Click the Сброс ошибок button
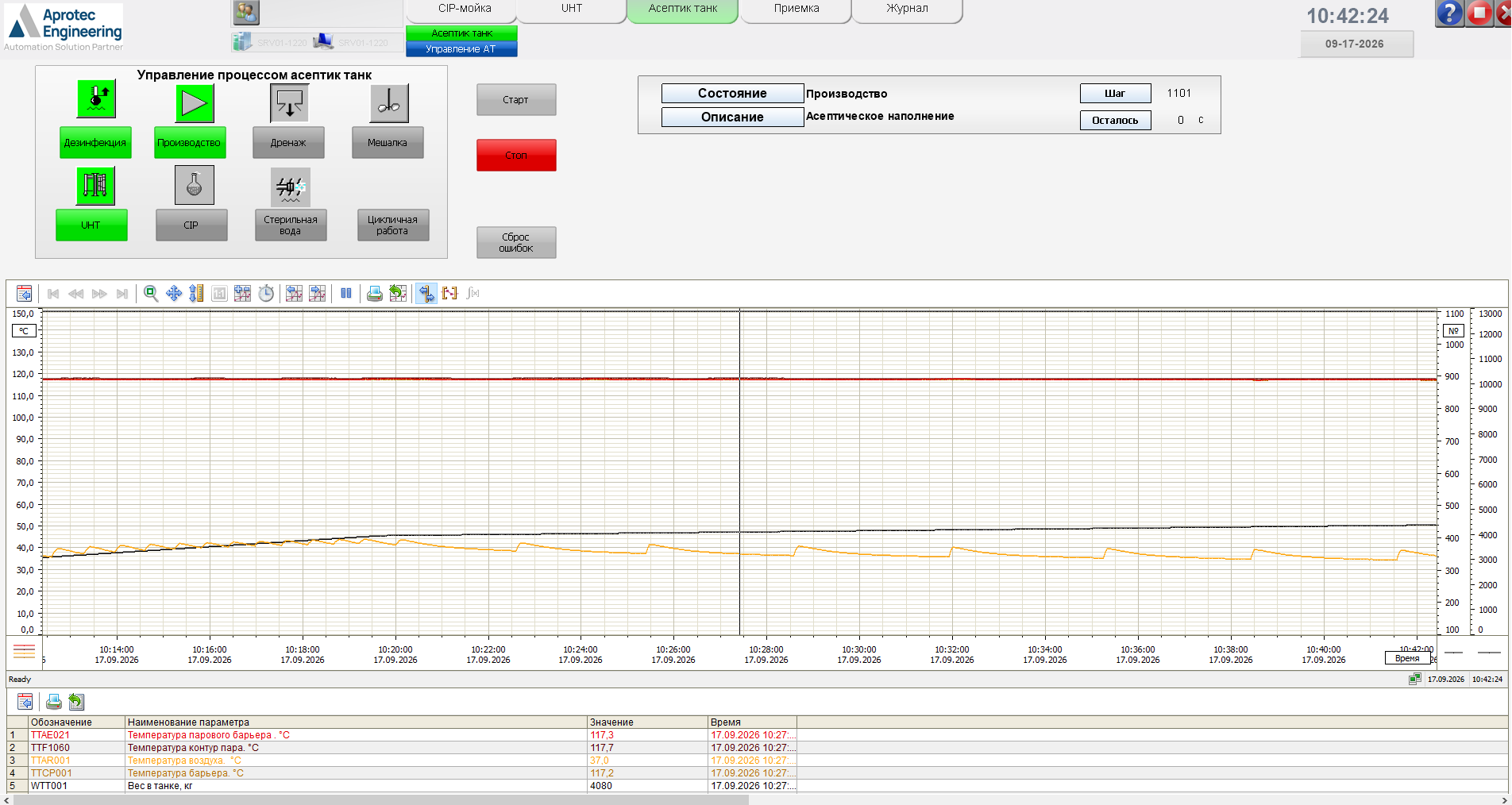Viewport: 1512px width, 805px height. pos(516,243)
